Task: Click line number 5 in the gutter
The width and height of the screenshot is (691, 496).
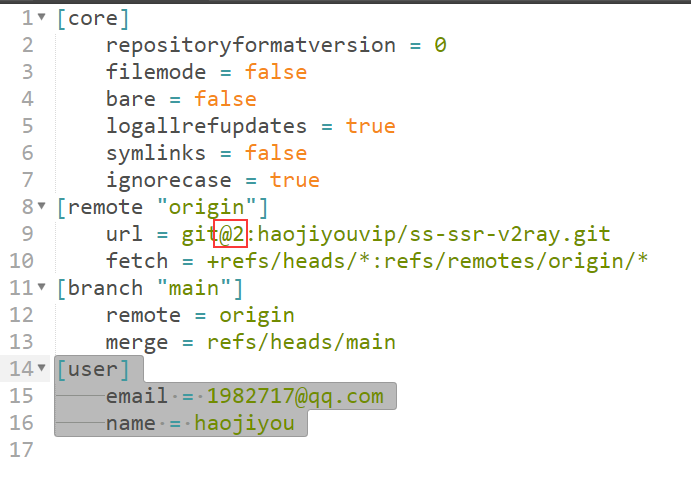Action: [27, 126]
